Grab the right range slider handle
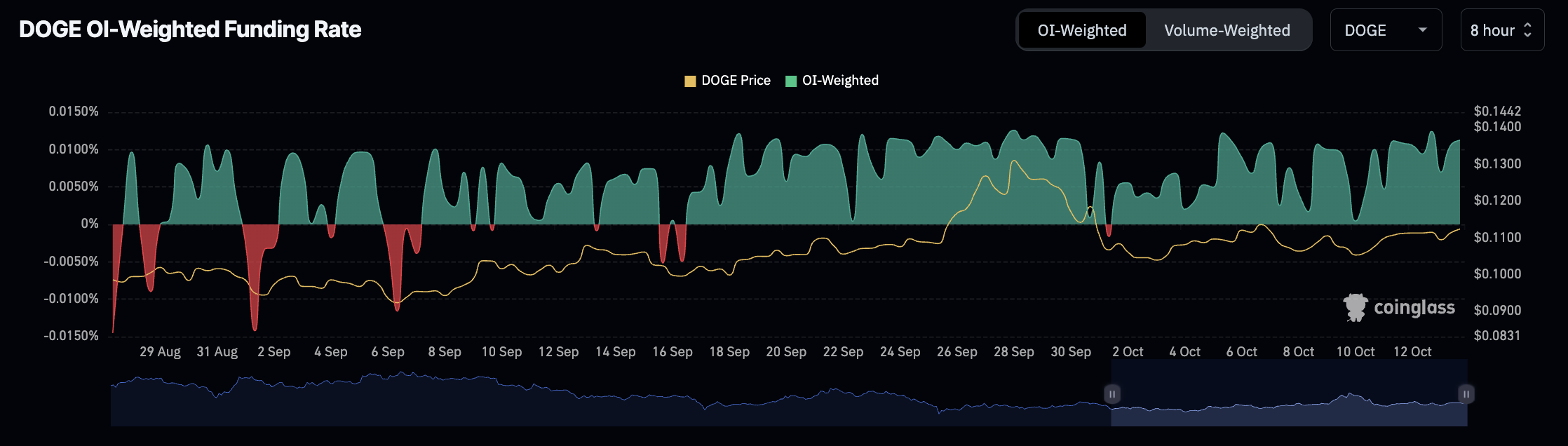The image size is (1568, 446). [x=1466, y=394]
